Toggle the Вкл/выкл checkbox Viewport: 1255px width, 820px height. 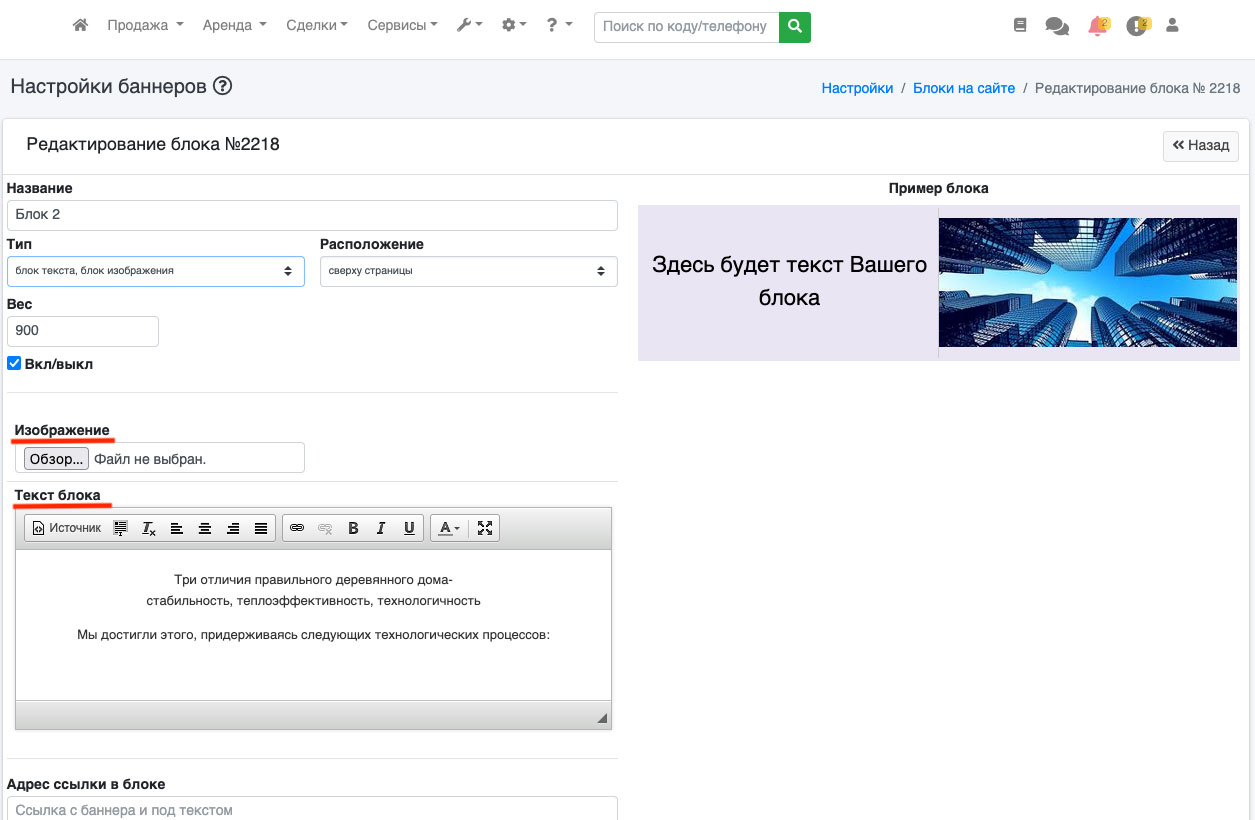point(14,364)
